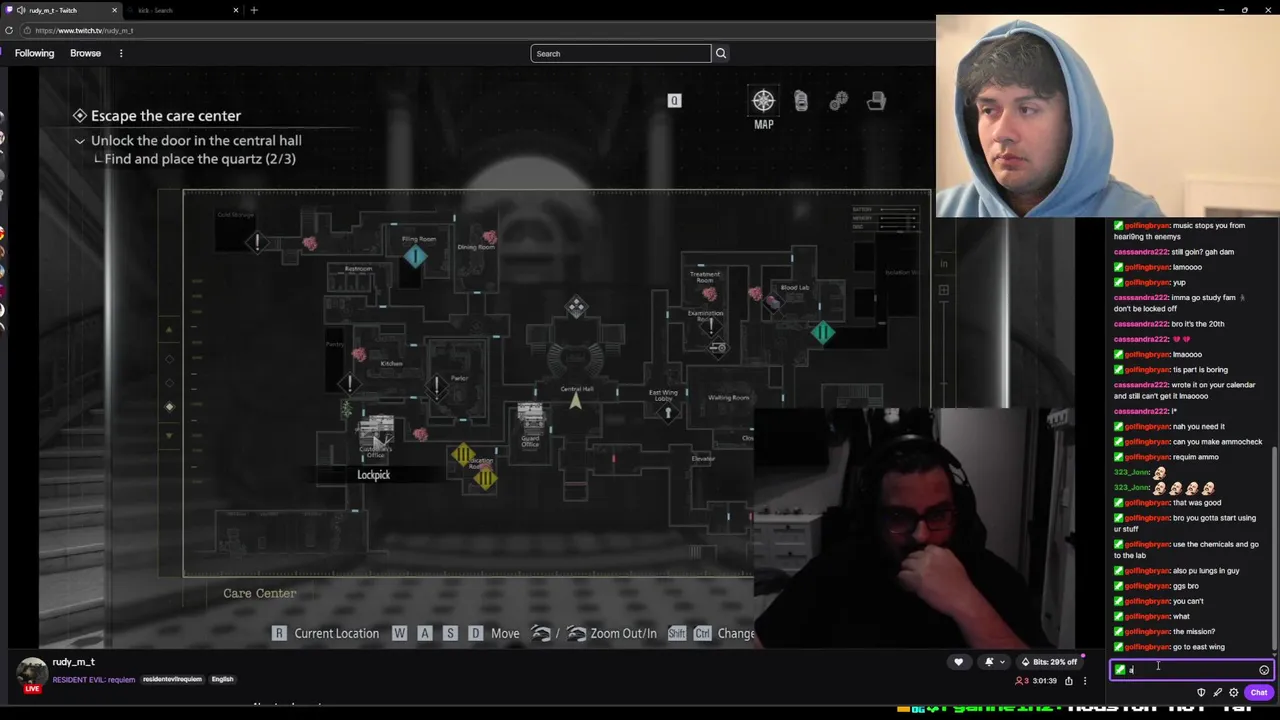Click cassandra222 username on 'still goin? gah dam'
This screenshot has height=720, width=1280.
click(1141, 252)
